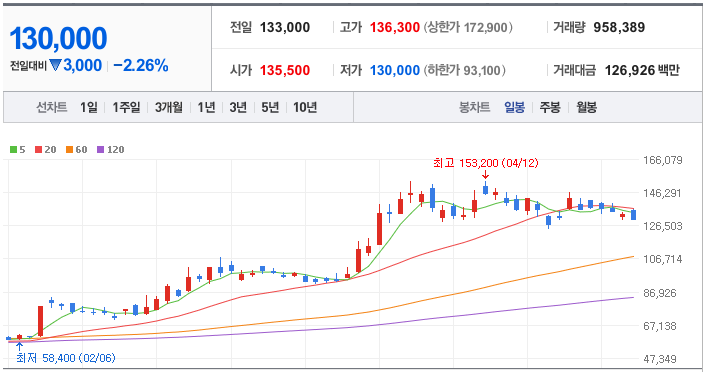The height and width of the screenshot is (372, 703).
Task: Open the 1년 line chart period
Action: click(x=206, y=108)
